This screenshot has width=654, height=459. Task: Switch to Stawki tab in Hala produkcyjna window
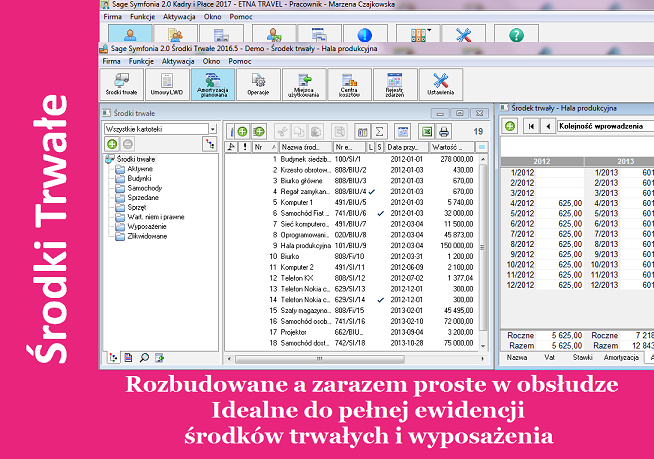click(x=582, y=357)
